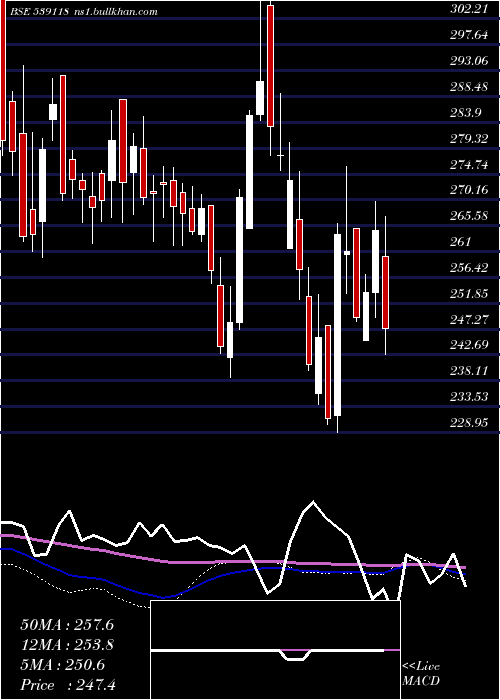Click the BSE 539118 ticker label
This screenshot has width=500, height=700.
click(40, 12)
